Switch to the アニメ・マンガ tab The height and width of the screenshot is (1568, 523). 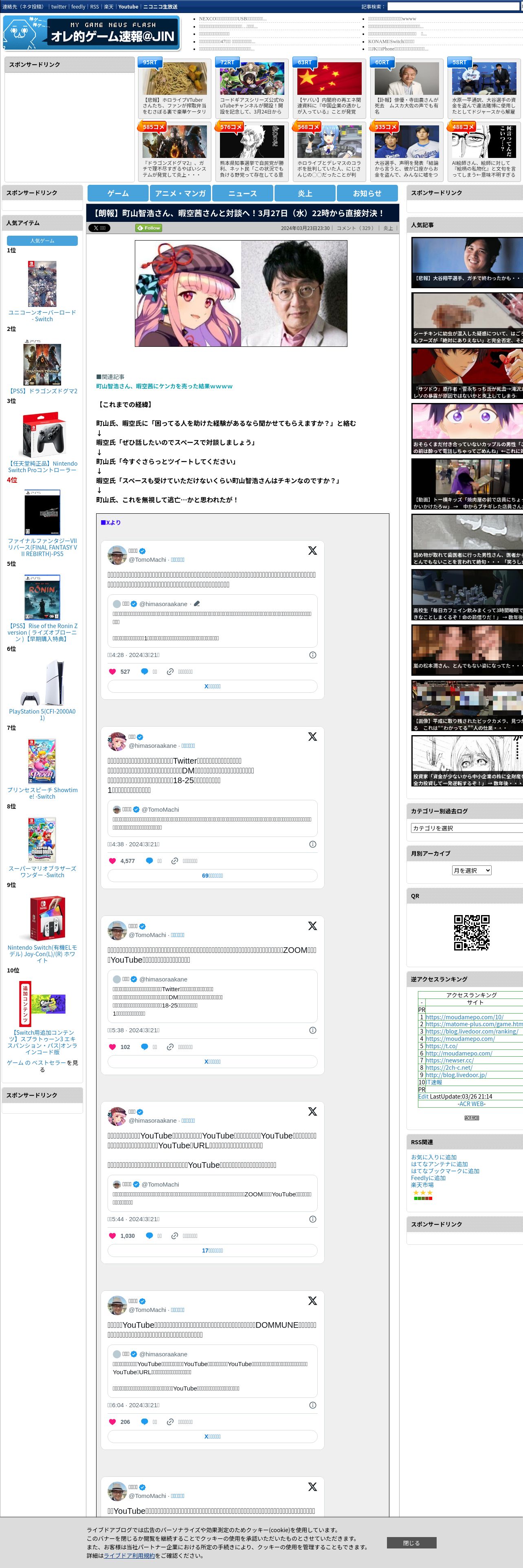tap(180, 193)
